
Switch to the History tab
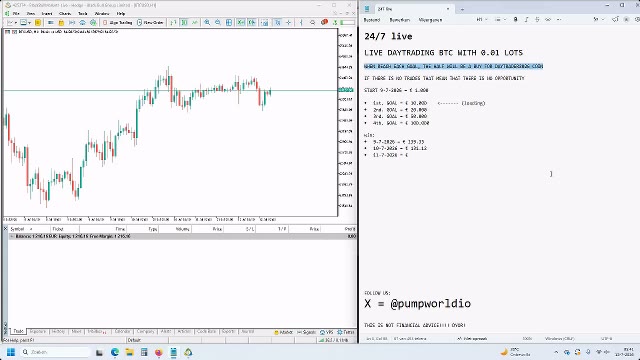58,331
